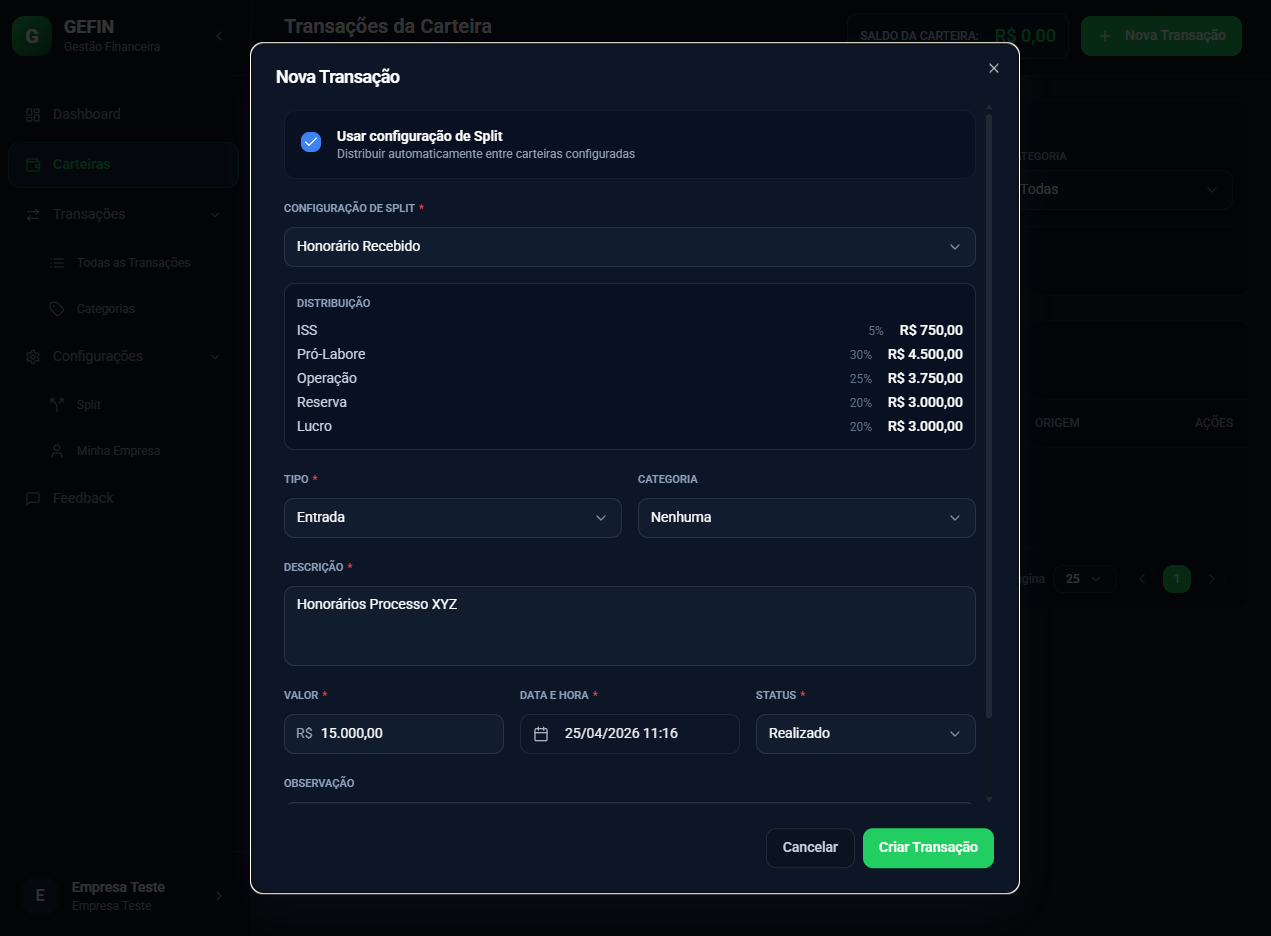The width and height of the screenshot is (1271, 936).
Task: Open the Configuração de Split dropdown
Action: (629, 247)
